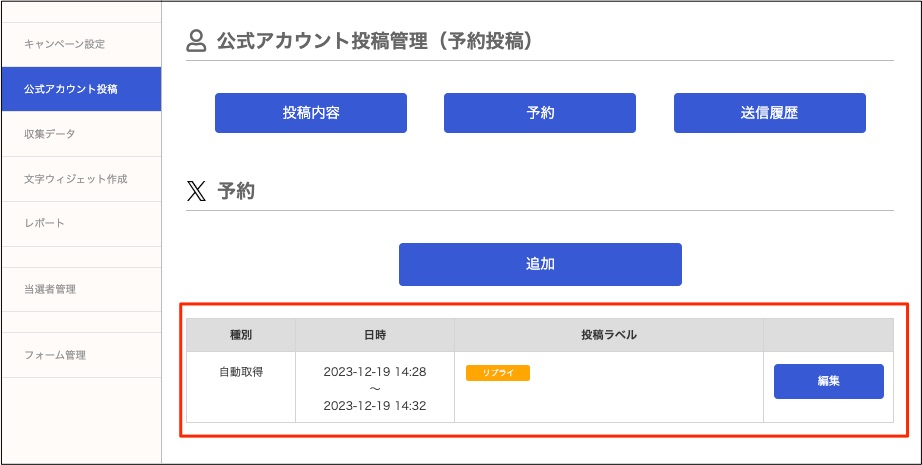Viewport: 922px width, 465px height.
Task: Click the person icon beside the page title
Action: point(196,41)
